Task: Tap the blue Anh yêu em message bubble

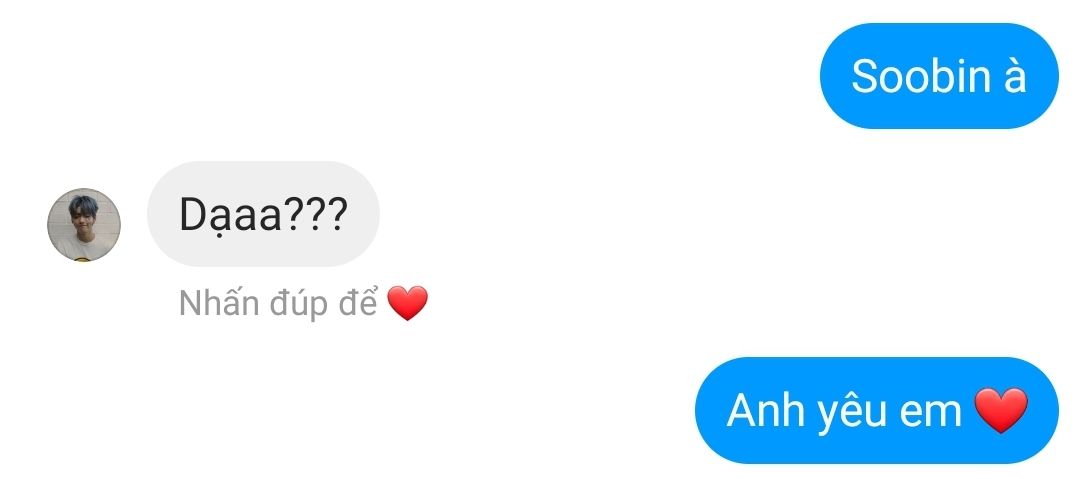Action: pos(877,410)
